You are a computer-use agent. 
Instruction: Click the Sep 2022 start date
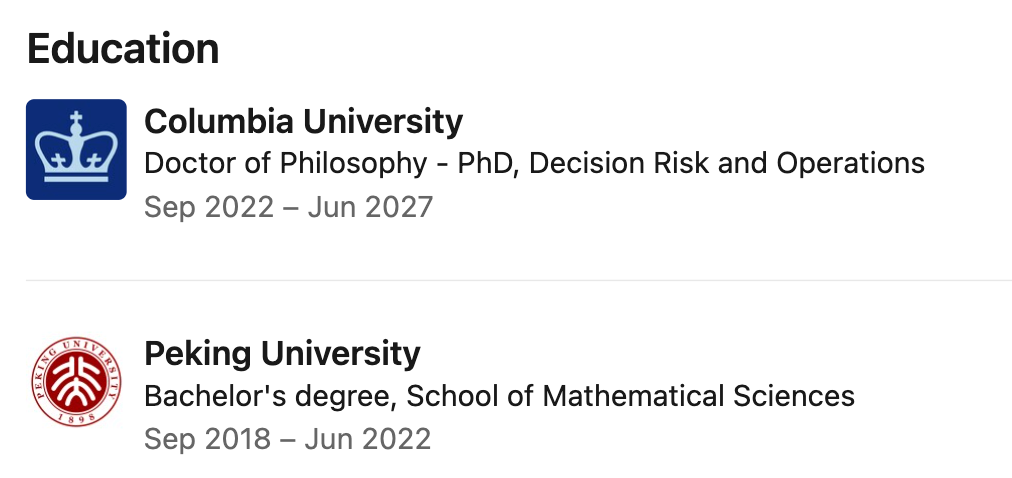coord(208,208)
